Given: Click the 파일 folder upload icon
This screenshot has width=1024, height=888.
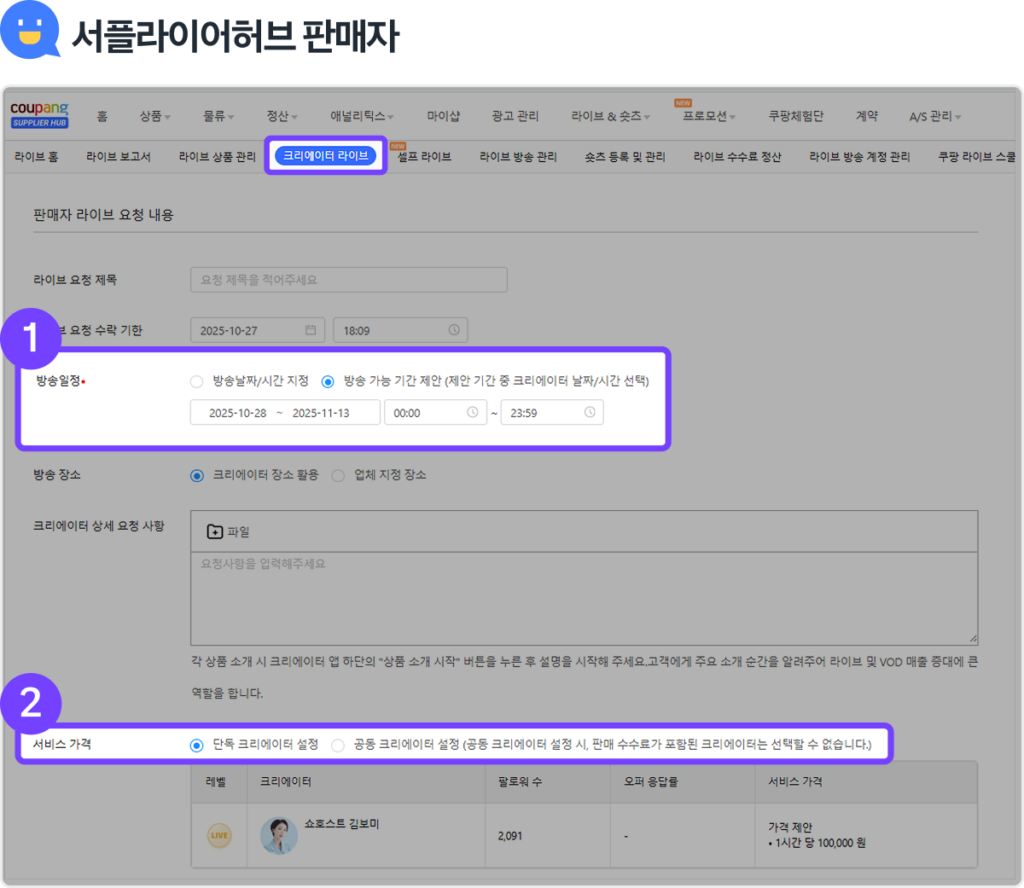Looking at the screenshot, I should click(214, 532).
